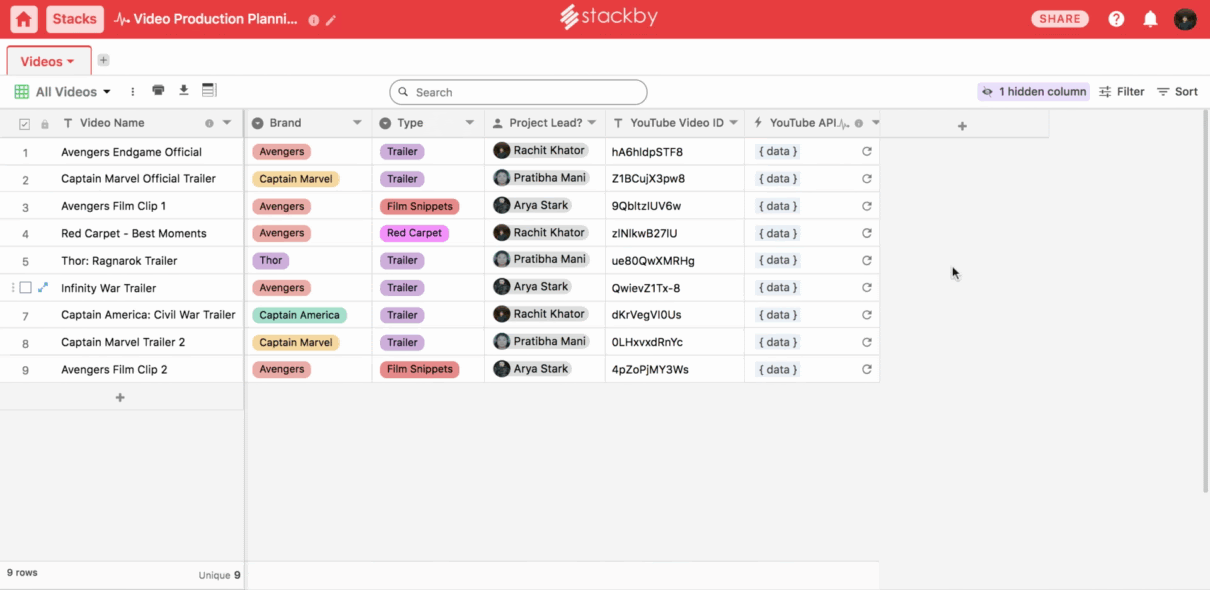Edit stack name with pencil icon
This screenshot has height=590, width=1210.
coord(331,20)
